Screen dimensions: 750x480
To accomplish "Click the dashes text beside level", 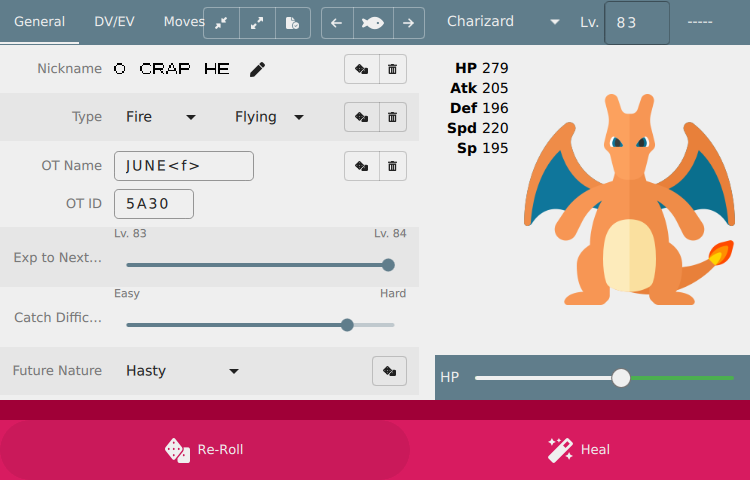I will (x=700, y=22).
